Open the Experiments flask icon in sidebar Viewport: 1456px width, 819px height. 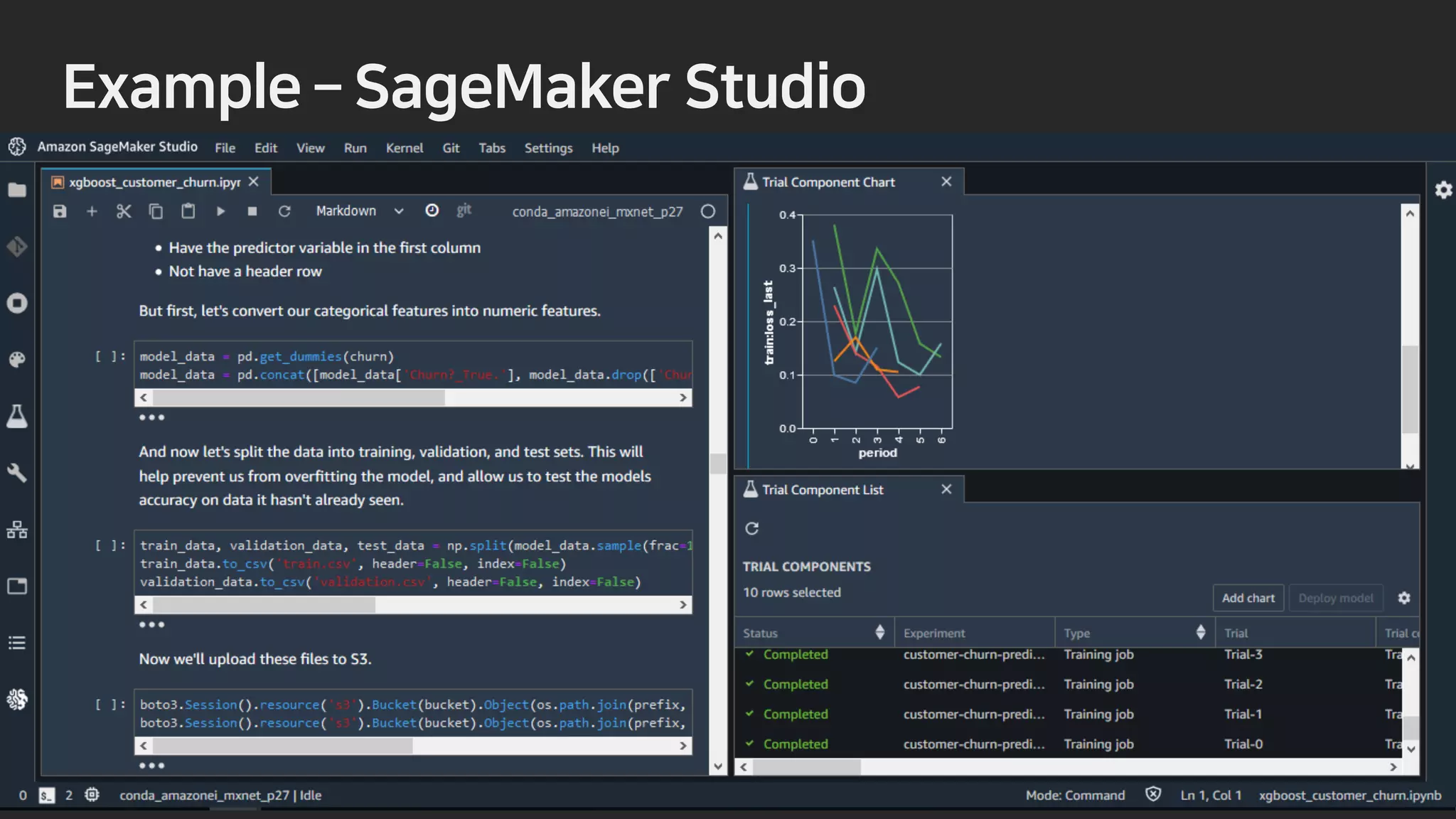[17, 417]
